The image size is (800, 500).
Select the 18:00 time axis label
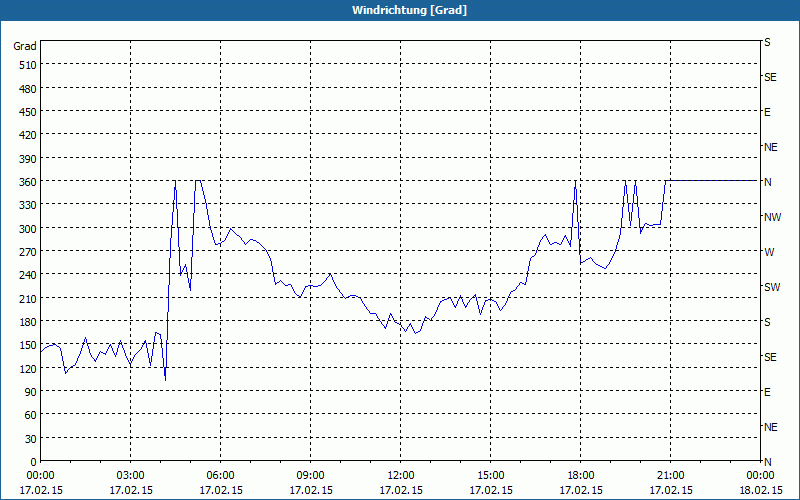coord(581,475)
